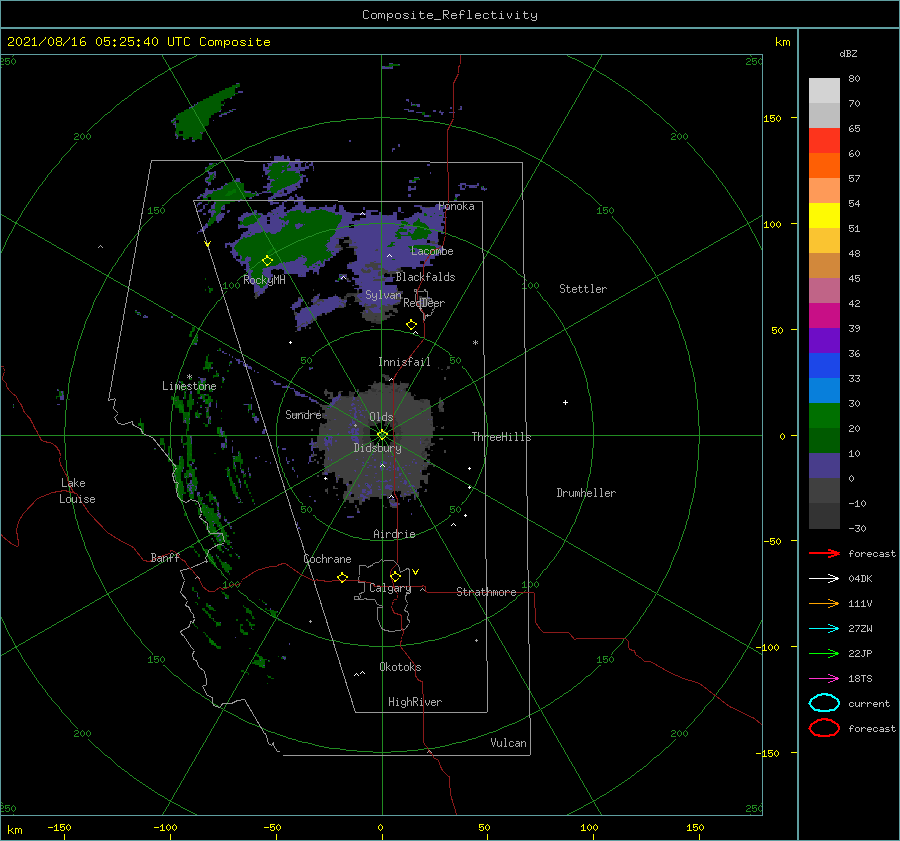Image resolution: width=900 pixels, height=841 pixels.
Task: Click the km unit label at bottom left
Action: [15, 830]
